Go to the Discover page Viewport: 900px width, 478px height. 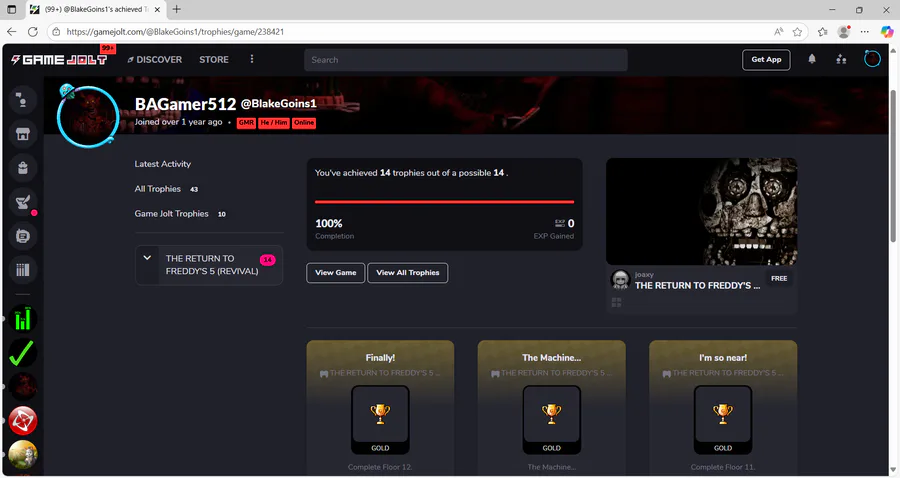(x=154, y=60)
